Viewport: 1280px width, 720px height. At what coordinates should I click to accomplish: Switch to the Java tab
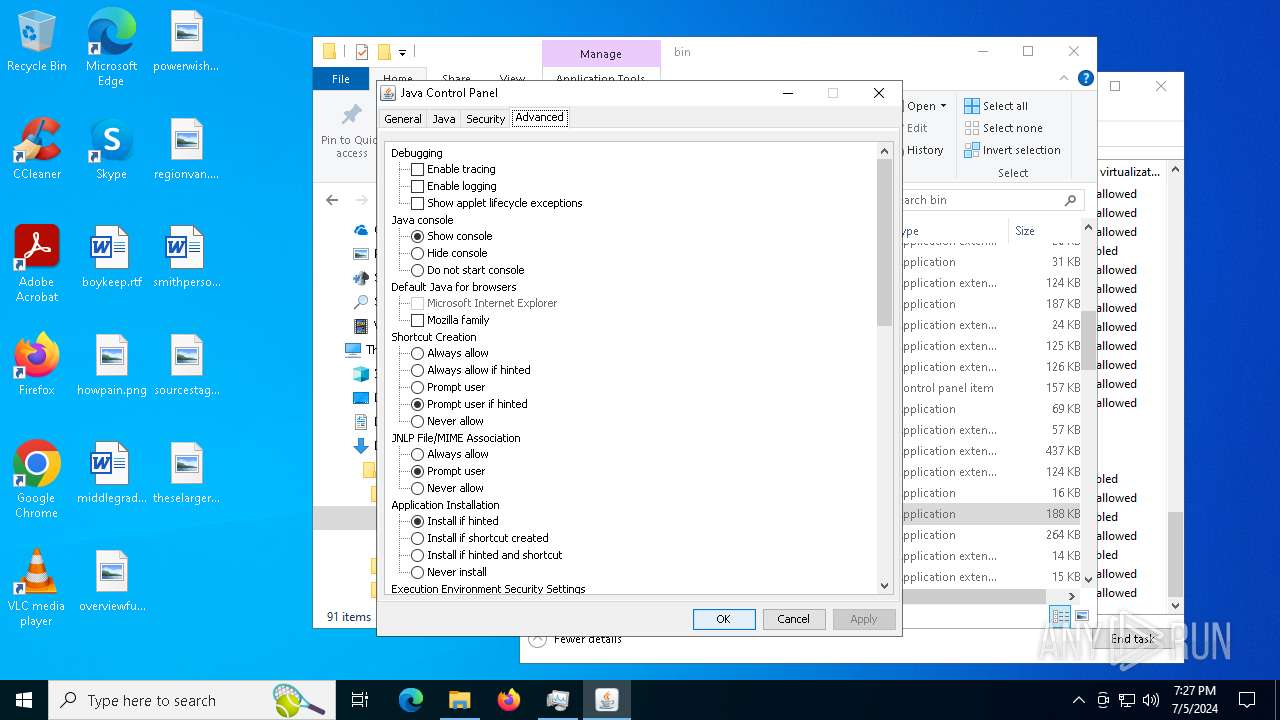(444, 118)
